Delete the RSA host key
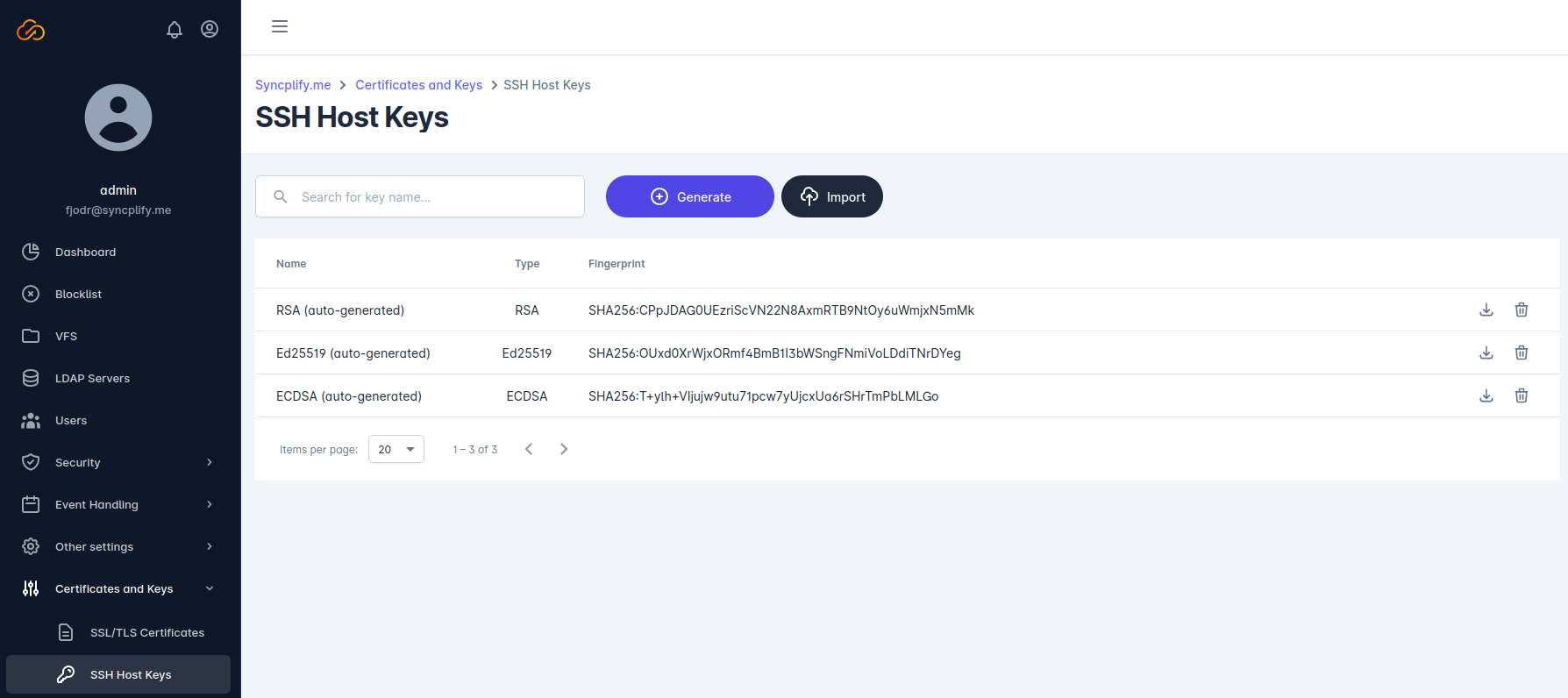1568x698 pixels. 1522,310
